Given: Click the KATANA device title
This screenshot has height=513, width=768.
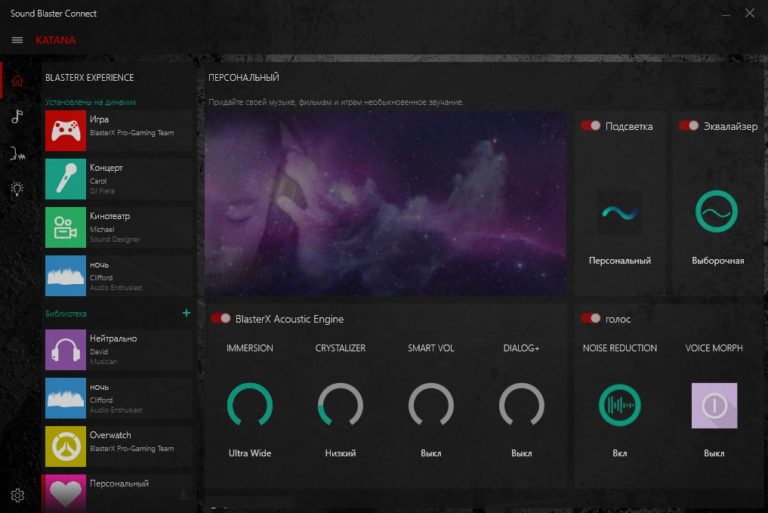Looking at the screenshot, I should pyautogui.click(x=55, y=40).
